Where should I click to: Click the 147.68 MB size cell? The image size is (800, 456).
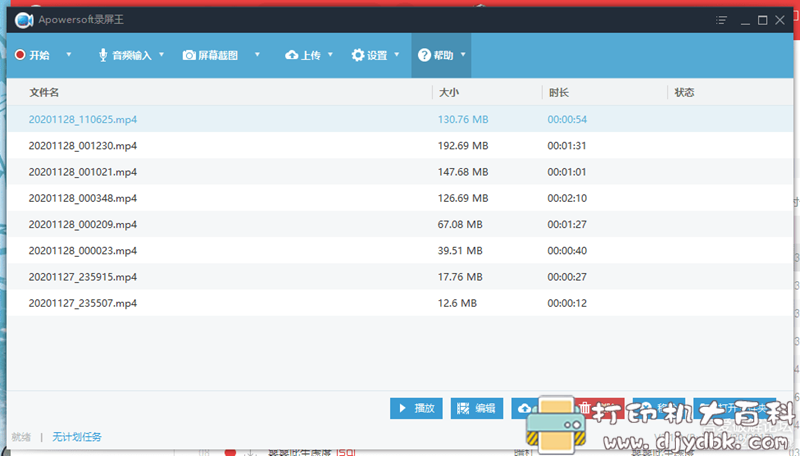tap(463, 172)
